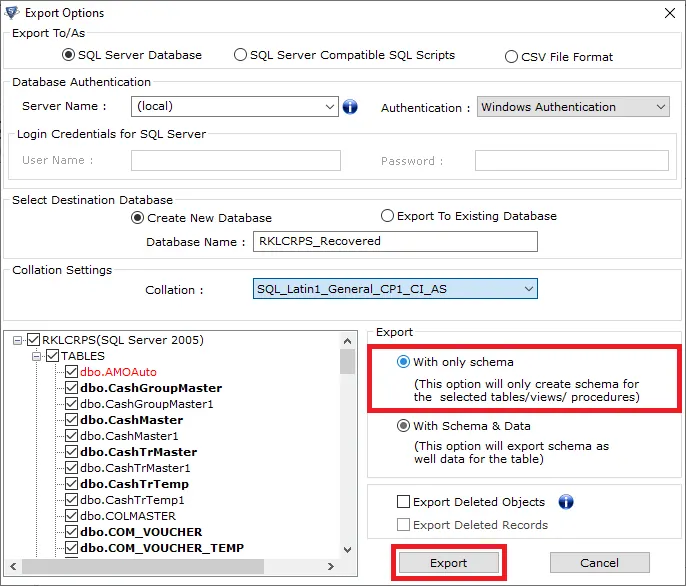Viewport: 686px width, 586px height.
Task: Enable Export Deleted Objects checkbox
Action: pos(404,502)
